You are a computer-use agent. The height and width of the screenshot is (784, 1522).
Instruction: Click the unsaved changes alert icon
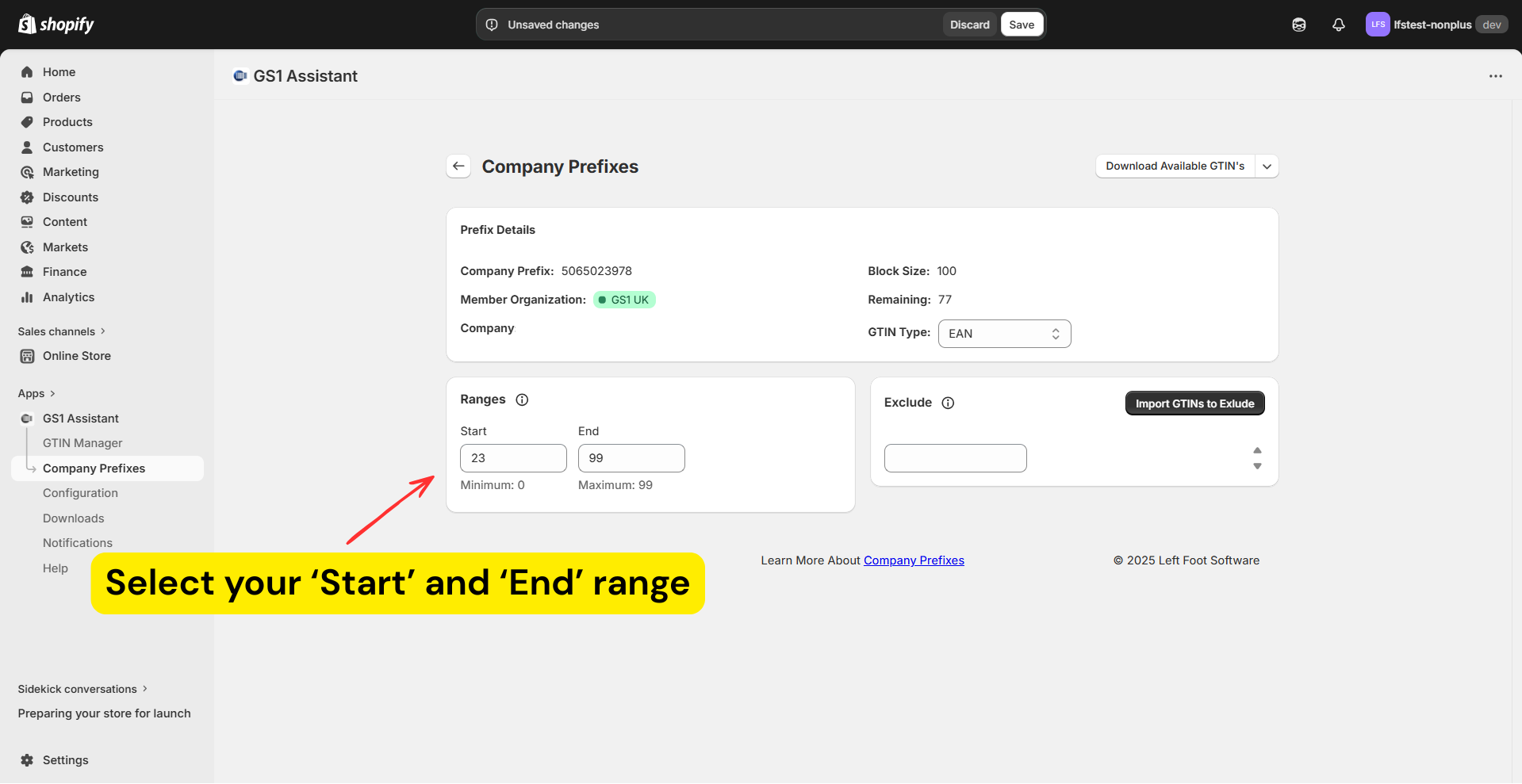click(x=492, y=25)
